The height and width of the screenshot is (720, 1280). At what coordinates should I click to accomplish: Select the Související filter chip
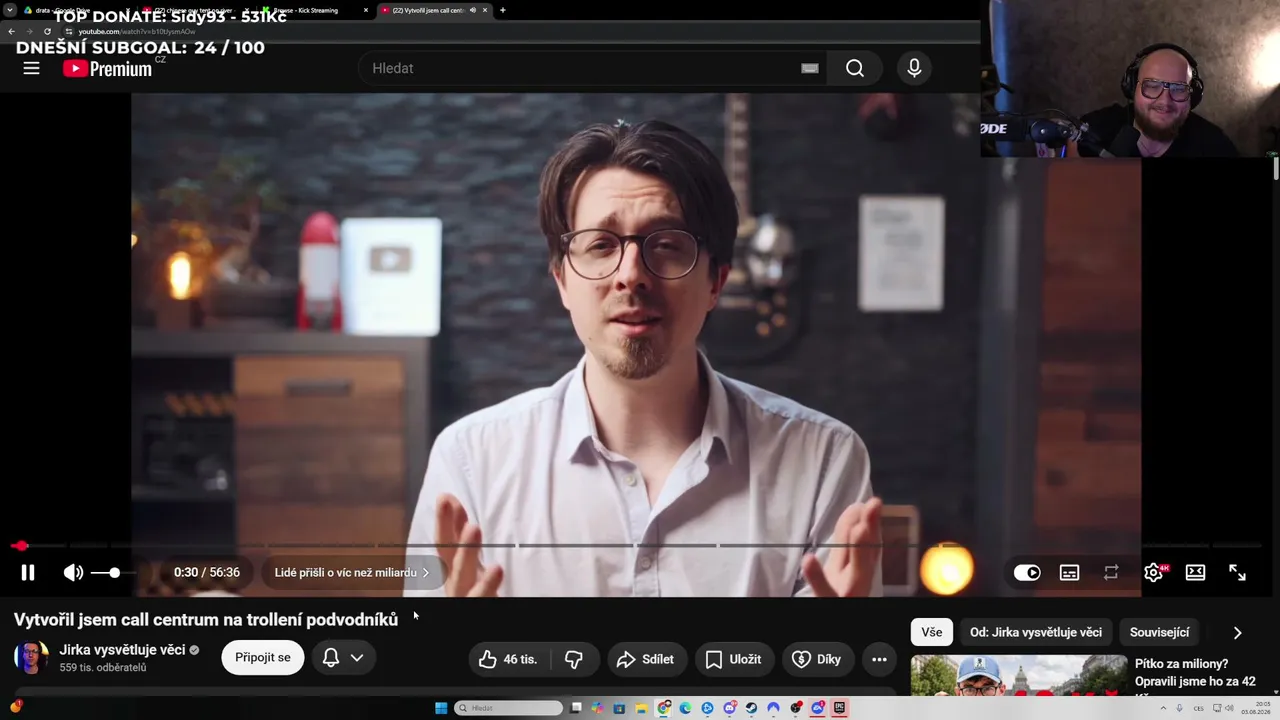(1159, 632)
